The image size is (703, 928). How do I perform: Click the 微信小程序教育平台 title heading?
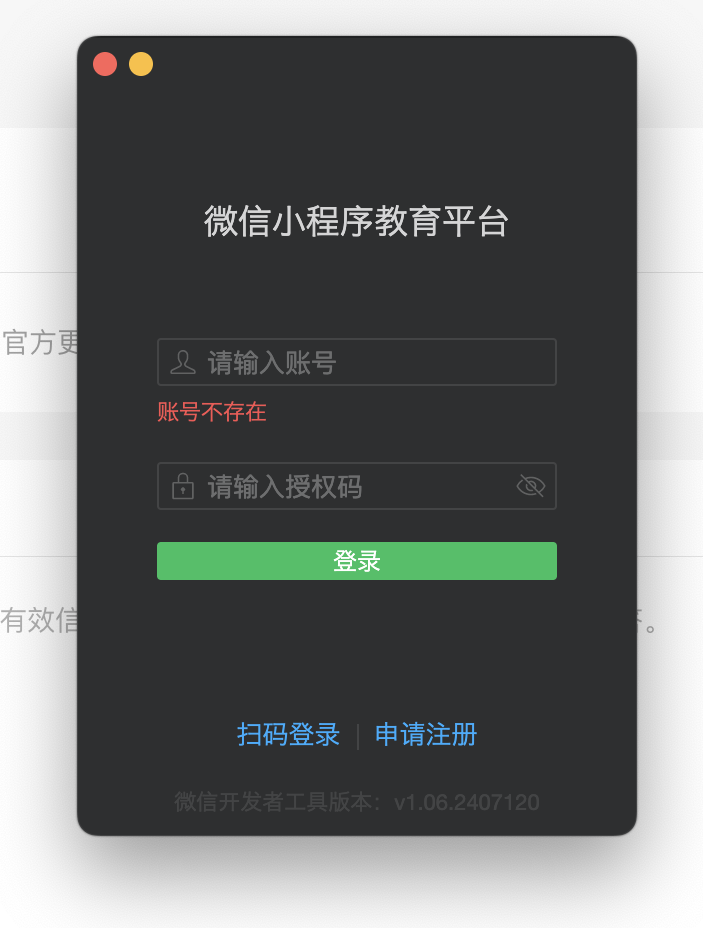[x=356, y=221]
